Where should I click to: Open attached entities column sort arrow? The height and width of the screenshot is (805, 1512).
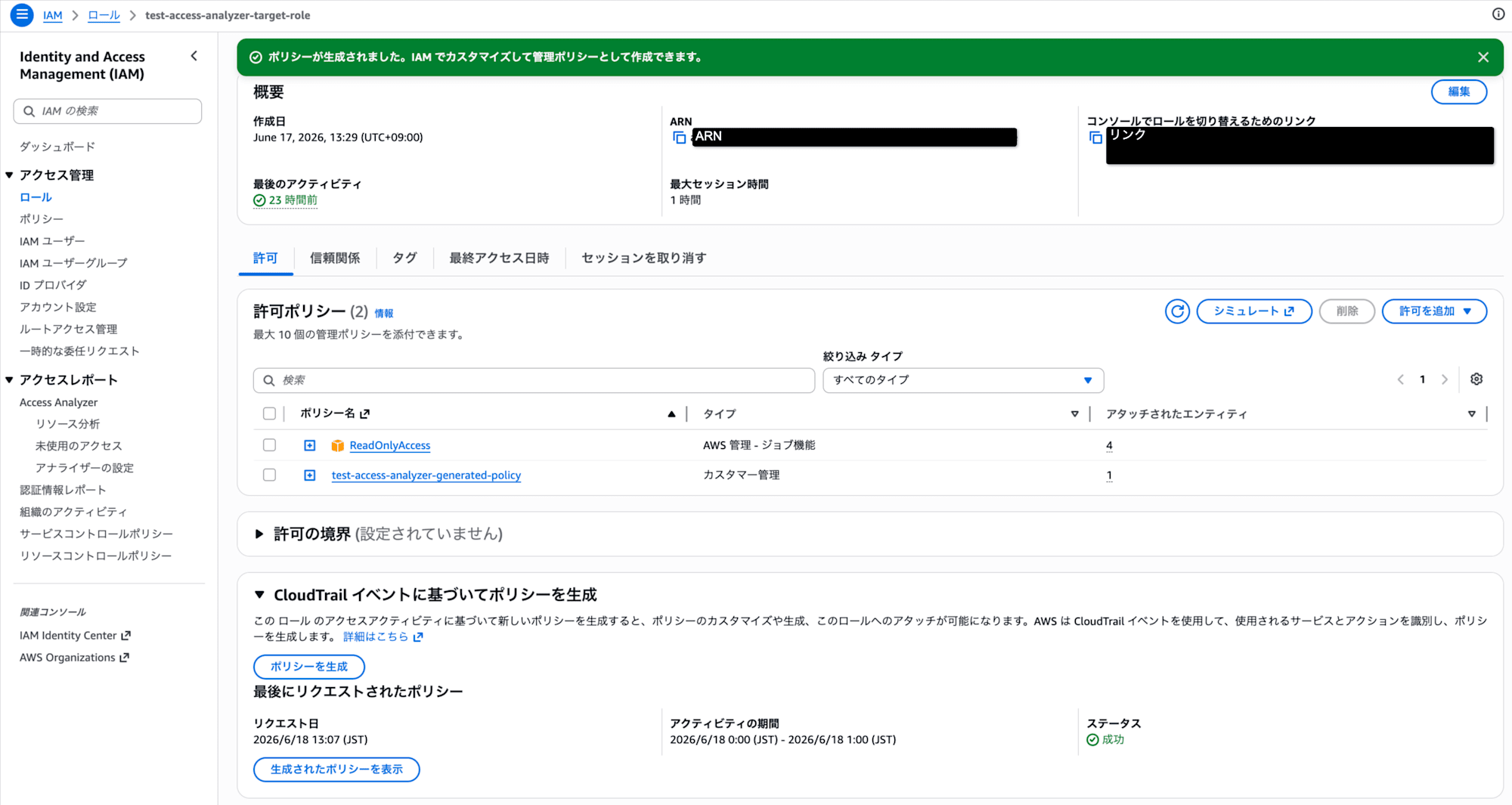point(1471,414)
